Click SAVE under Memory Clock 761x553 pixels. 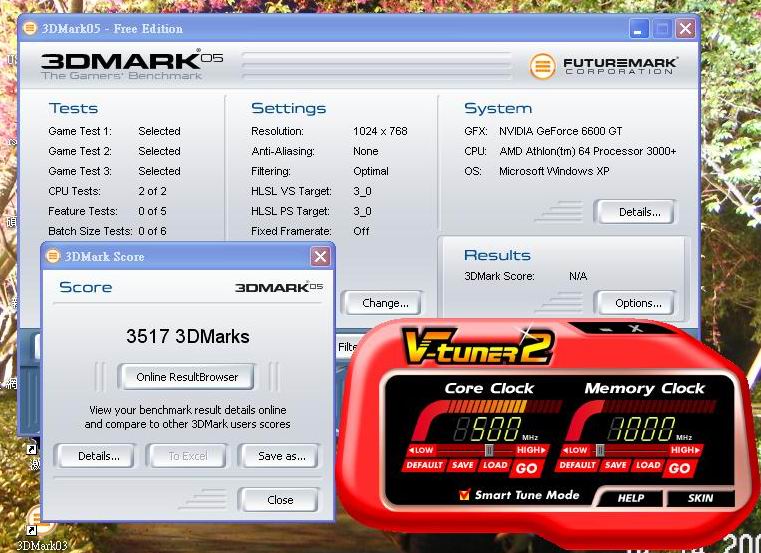click(615, 465)
